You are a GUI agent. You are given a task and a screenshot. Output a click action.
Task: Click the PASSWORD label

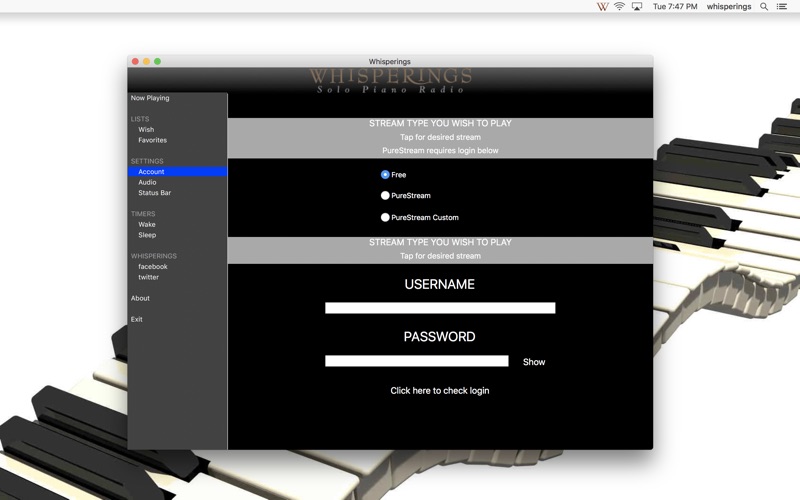[x=440, y=337]
